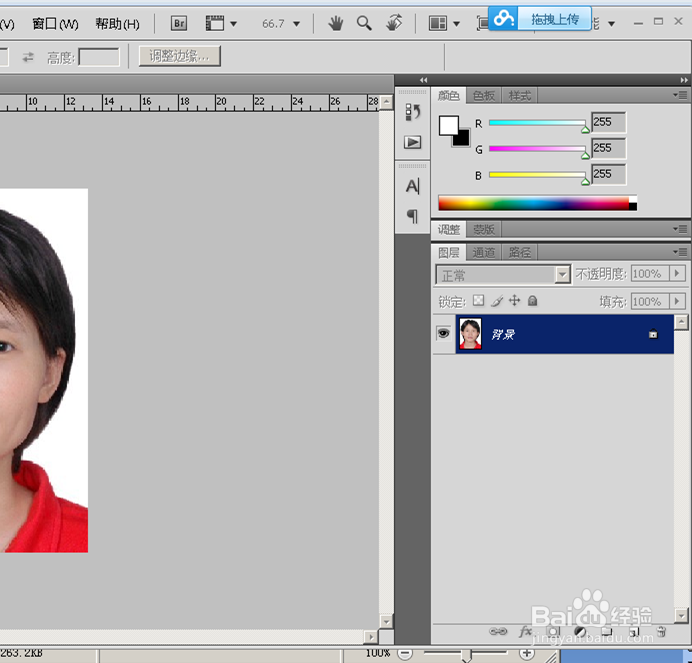Open the Character panel icon
Screen dimensions: 692x663
click(413, 186)
